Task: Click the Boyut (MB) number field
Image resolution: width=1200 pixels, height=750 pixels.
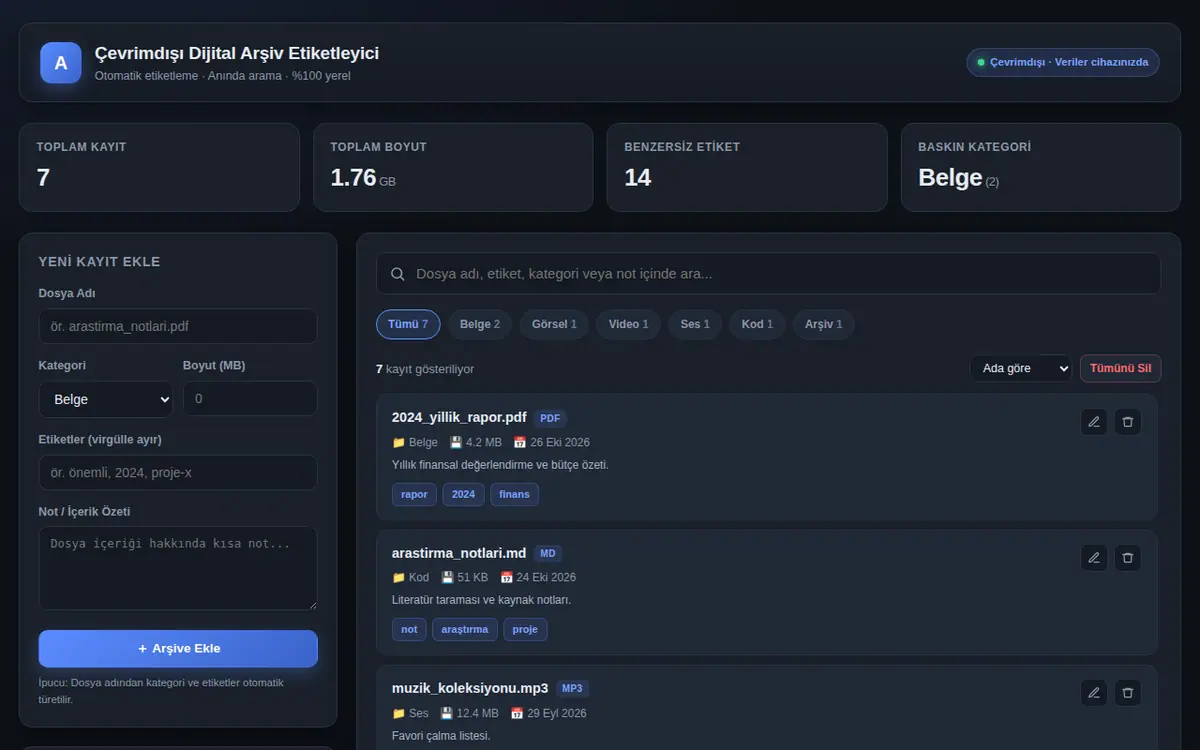Action: click(x=250, y=399)
